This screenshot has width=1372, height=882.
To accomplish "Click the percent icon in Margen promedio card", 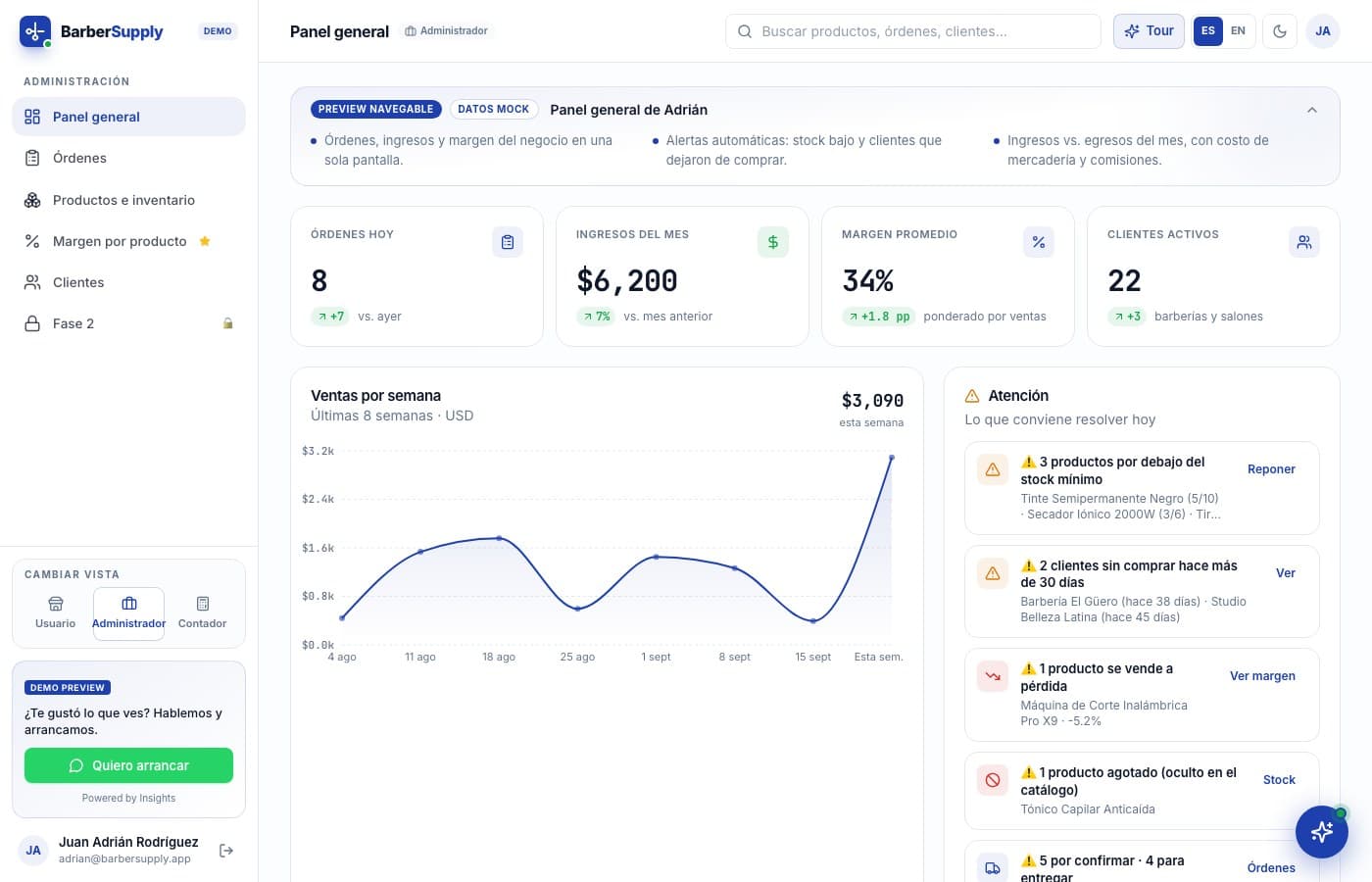I will click(1039, 242).
